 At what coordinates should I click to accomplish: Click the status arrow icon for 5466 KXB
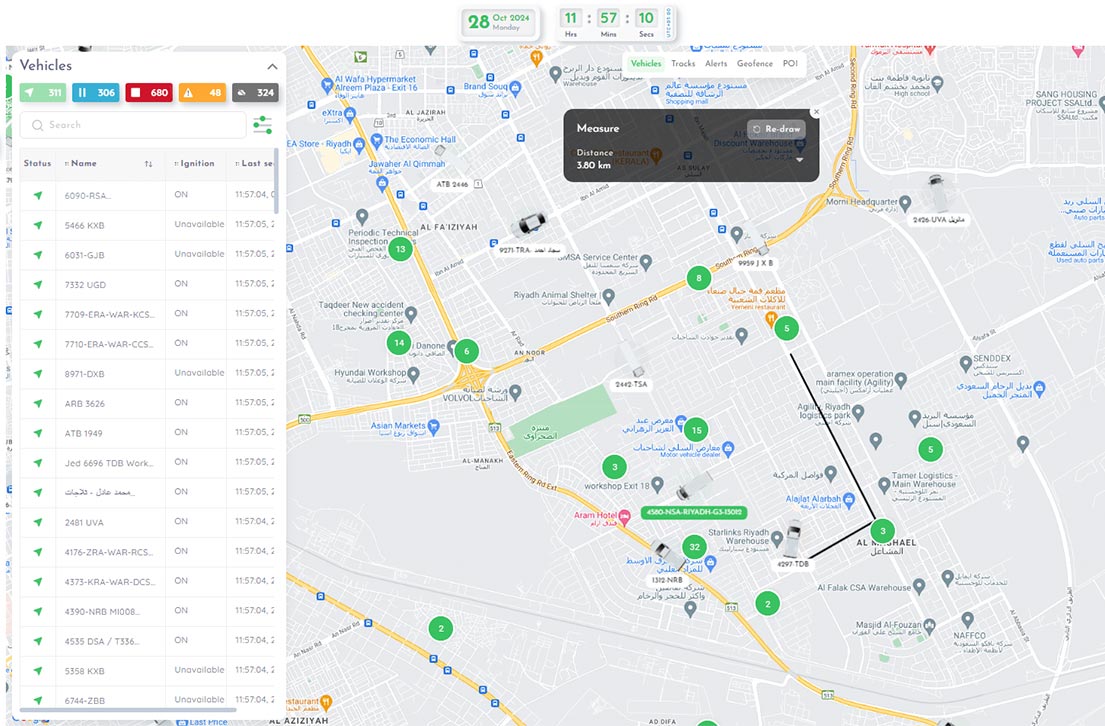point(38,225)
